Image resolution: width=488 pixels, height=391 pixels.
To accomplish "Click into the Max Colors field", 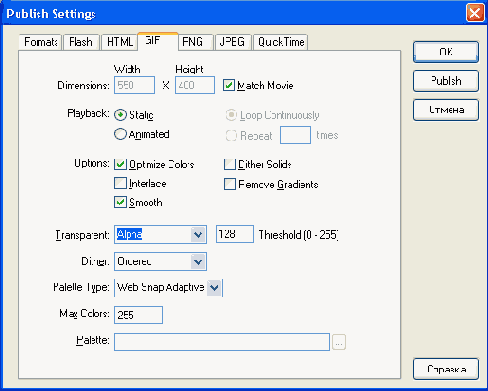I will pos(138,315).
